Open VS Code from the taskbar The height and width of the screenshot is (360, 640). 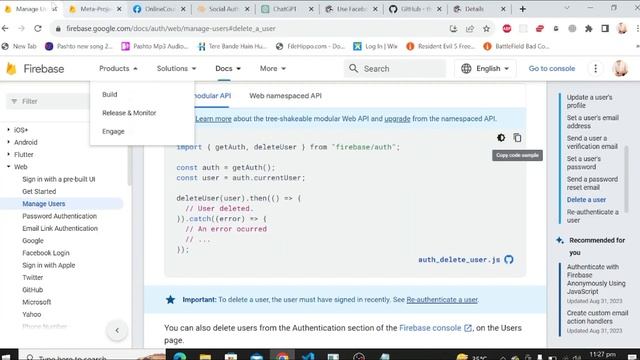pos(308,356)
